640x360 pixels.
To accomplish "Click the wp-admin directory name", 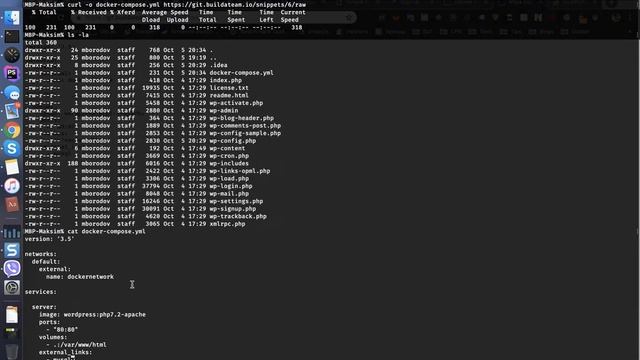I will pyautogui.click(x=224, y=111).
